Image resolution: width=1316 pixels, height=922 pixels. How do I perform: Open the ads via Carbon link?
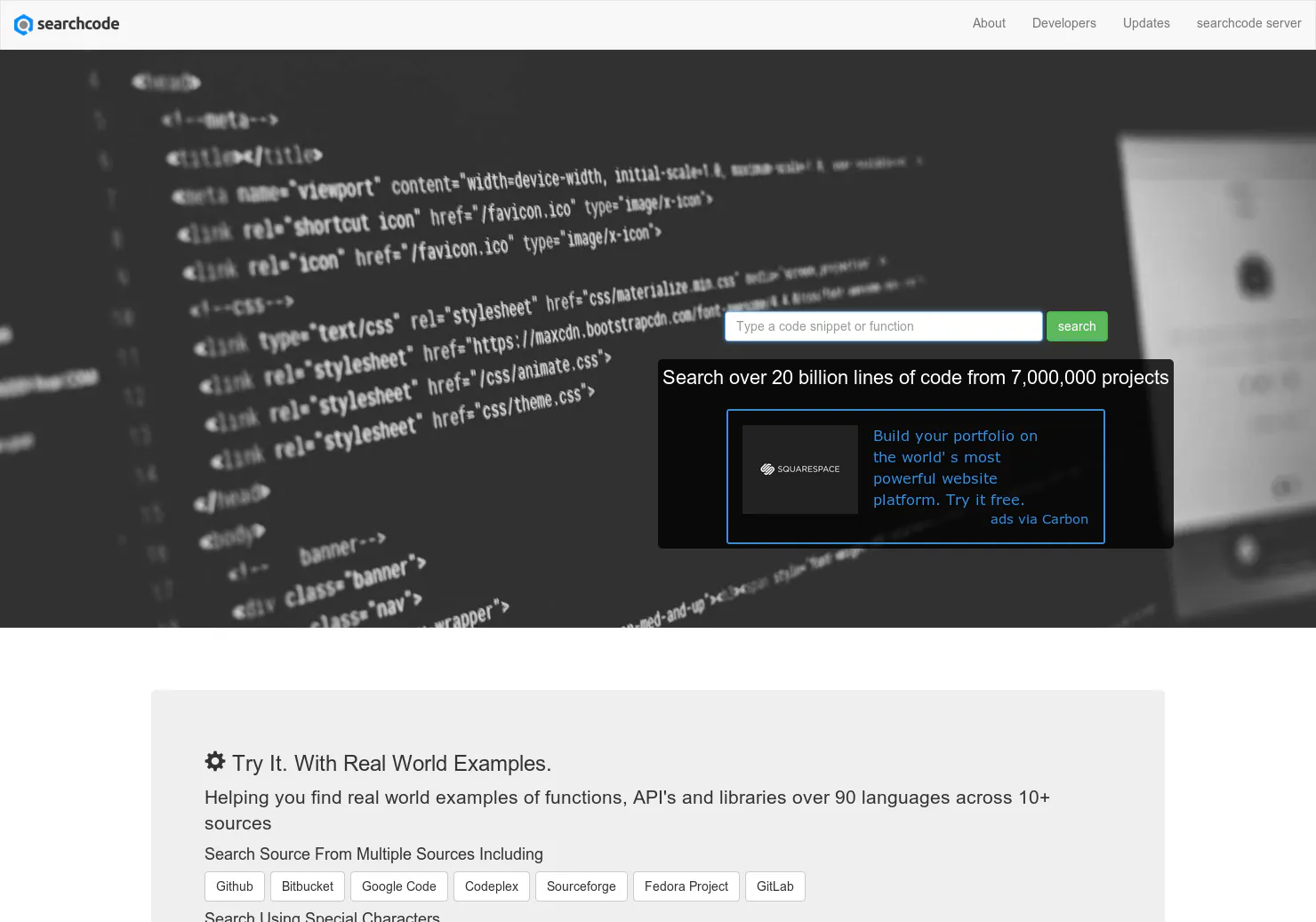pos(1039,519)
